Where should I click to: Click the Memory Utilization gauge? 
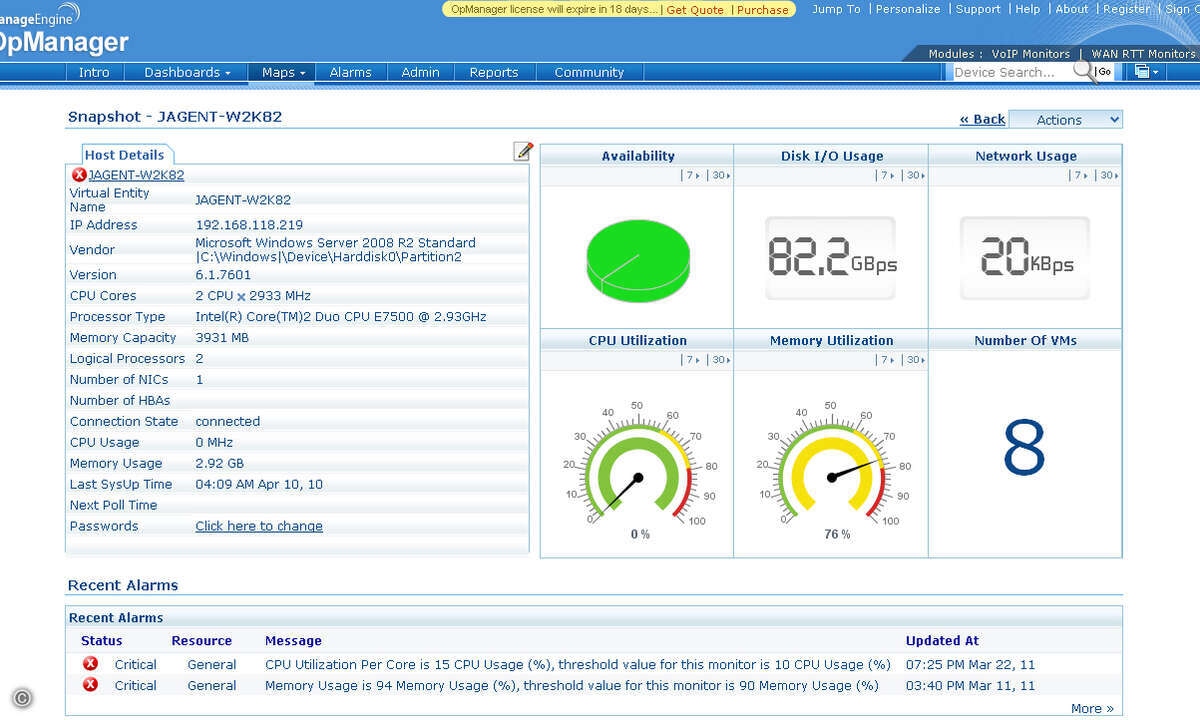point(831,466)
